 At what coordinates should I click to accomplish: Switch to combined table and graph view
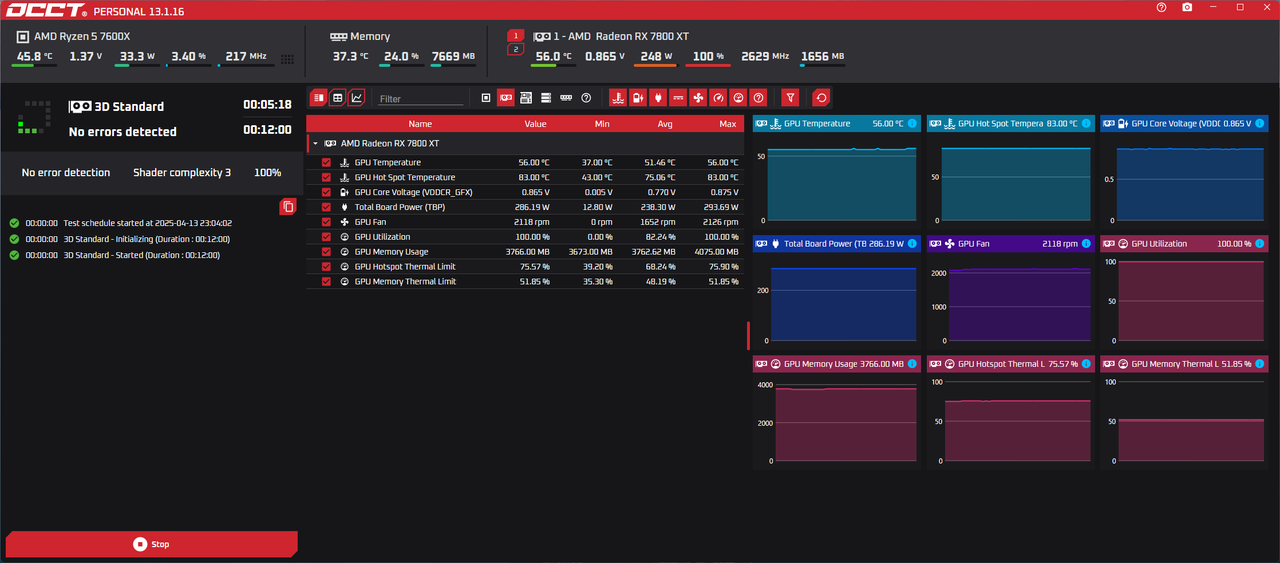[x=319, y=98]
